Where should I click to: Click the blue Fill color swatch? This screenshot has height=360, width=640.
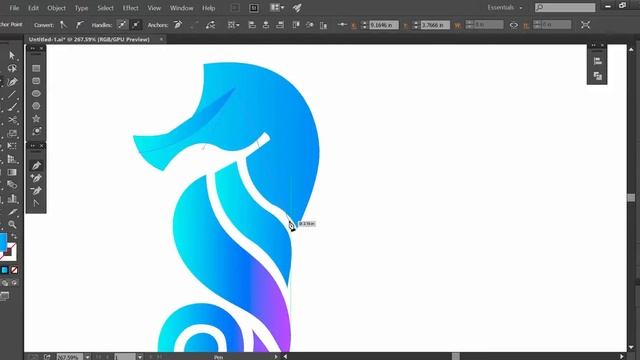(2, 241)
